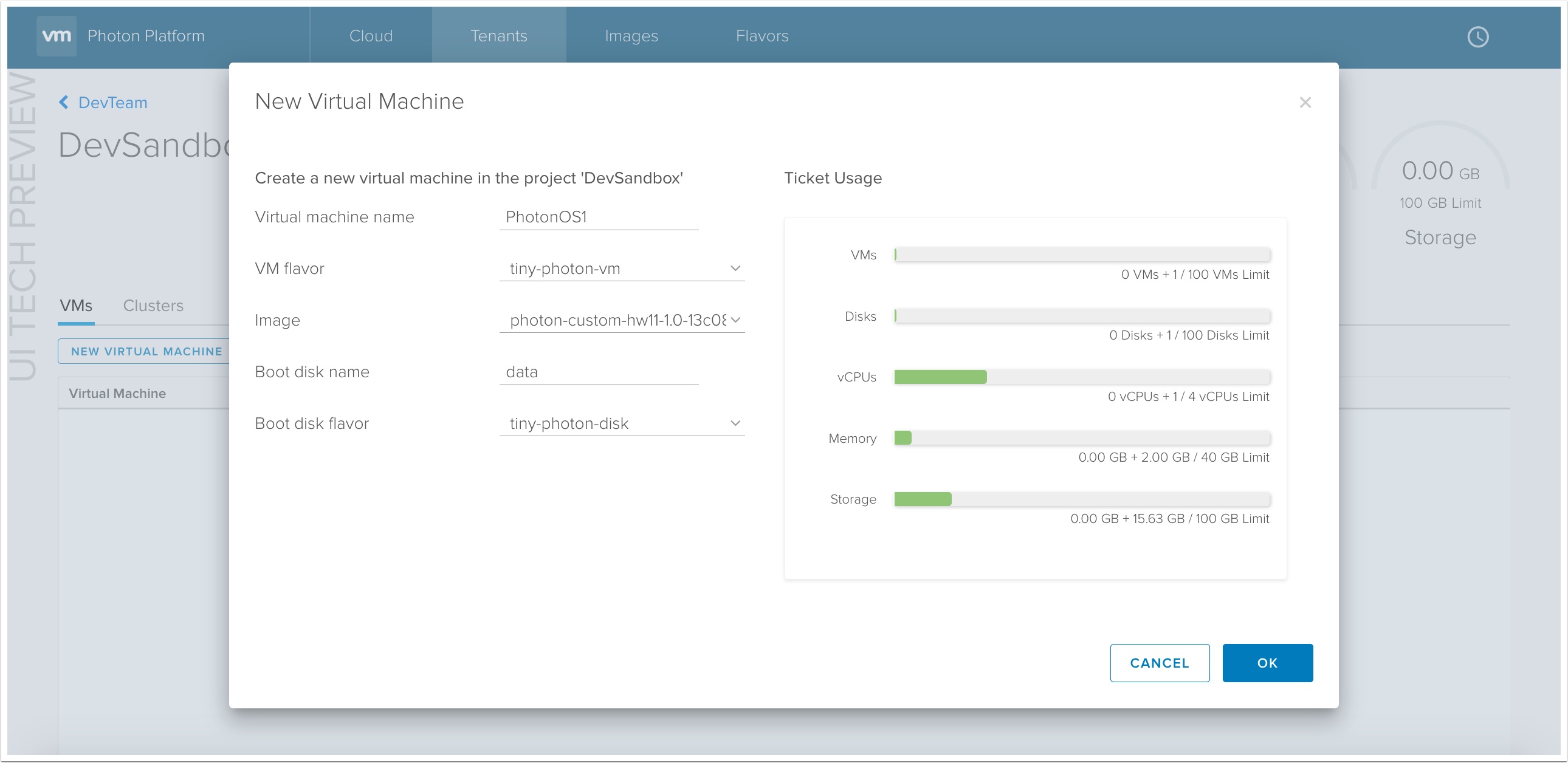Click the Virtual machine name input field
This screenshot has width=1568, height=763.
click(x=599, y=217)
